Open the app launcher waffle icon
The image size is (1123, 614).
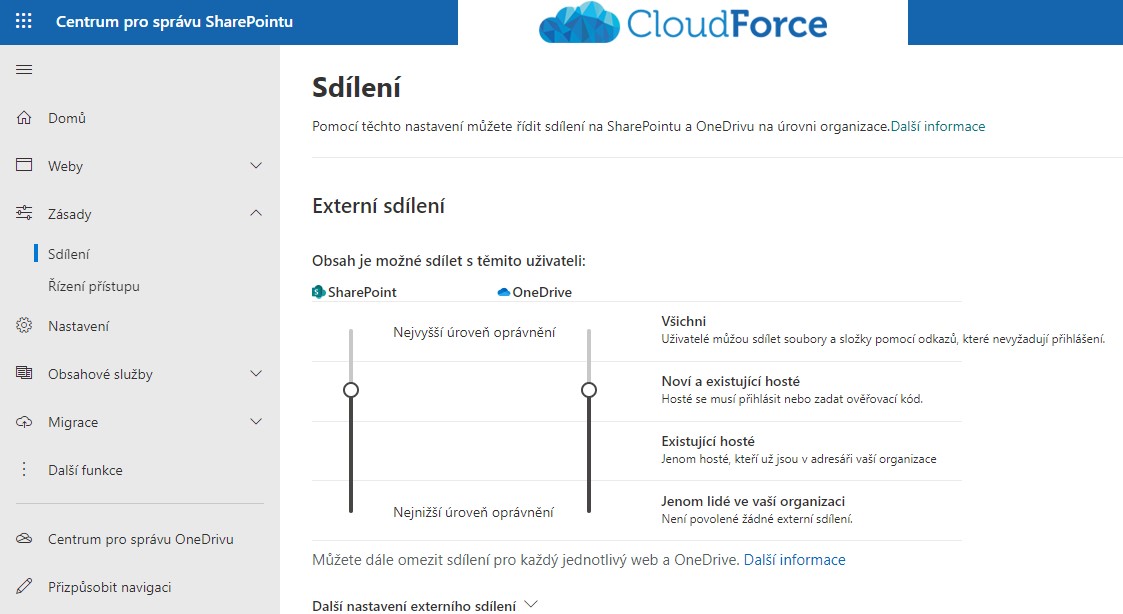click(24, 21)
